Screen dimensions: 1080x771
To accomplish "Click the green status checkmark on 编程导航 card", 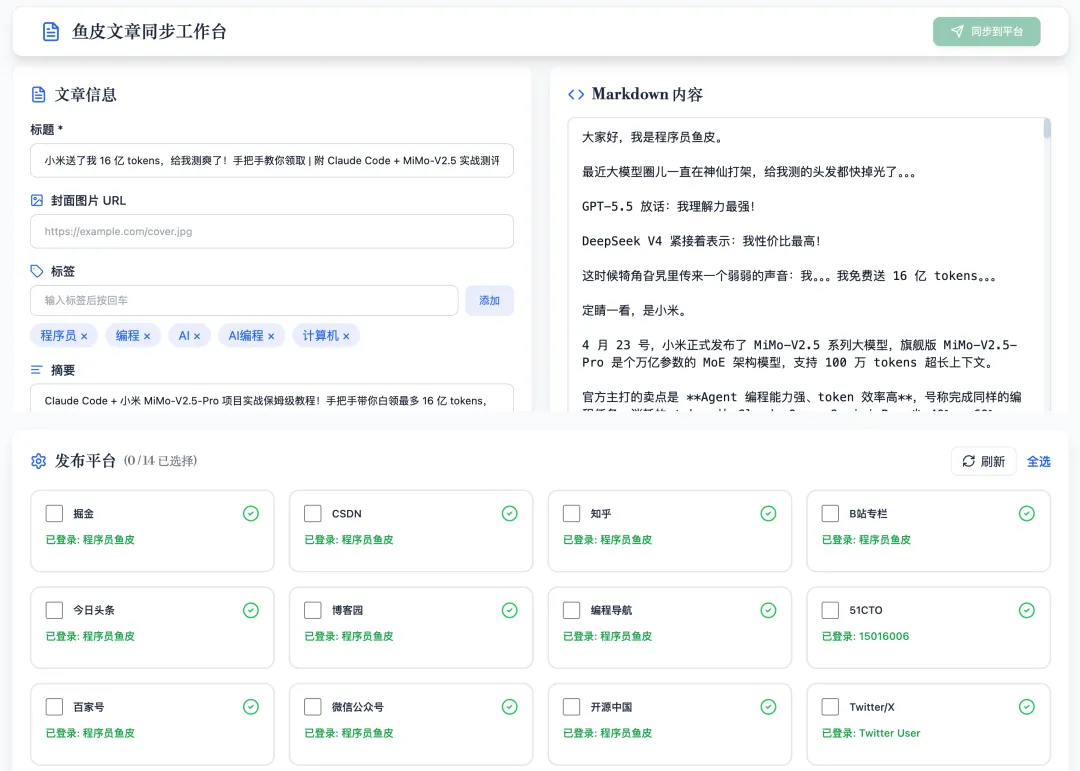I will pos(768,610).
